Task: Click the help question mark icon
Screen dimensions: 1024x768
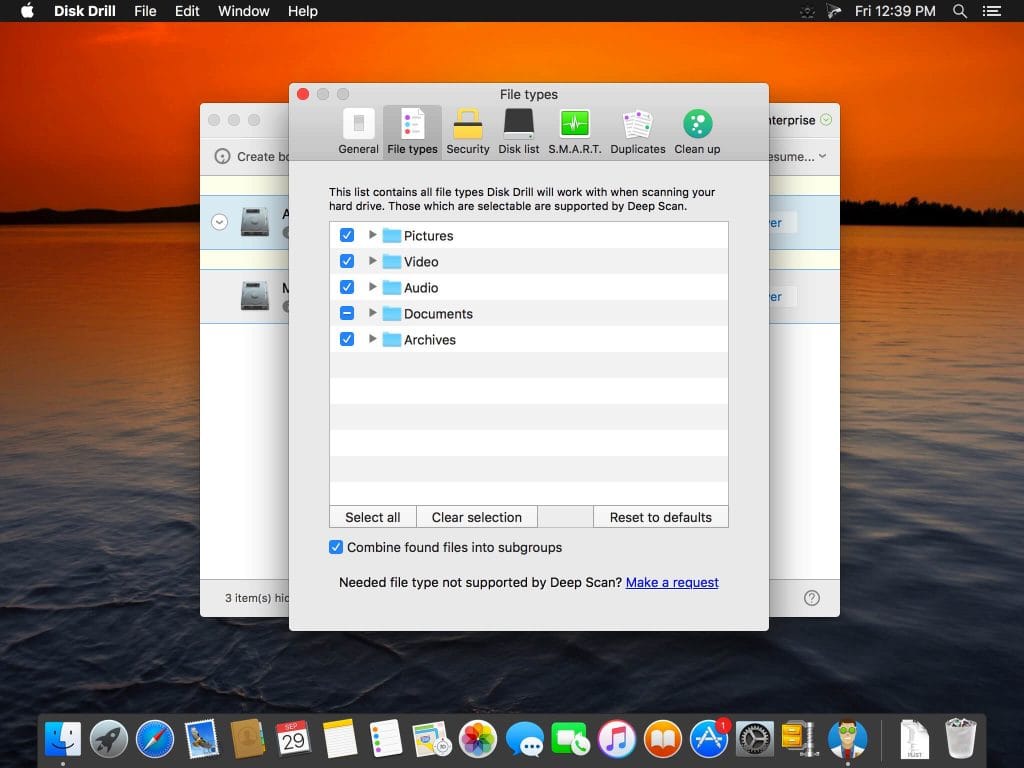Action: [x=810, y=597]
